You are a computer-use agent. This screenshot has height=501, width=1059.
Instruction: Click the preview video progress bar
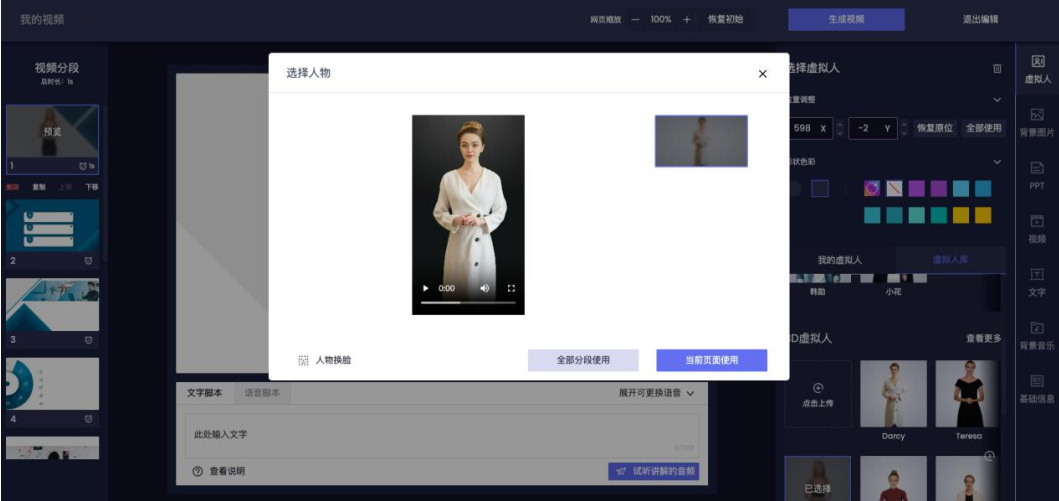(x=468, y=302)
